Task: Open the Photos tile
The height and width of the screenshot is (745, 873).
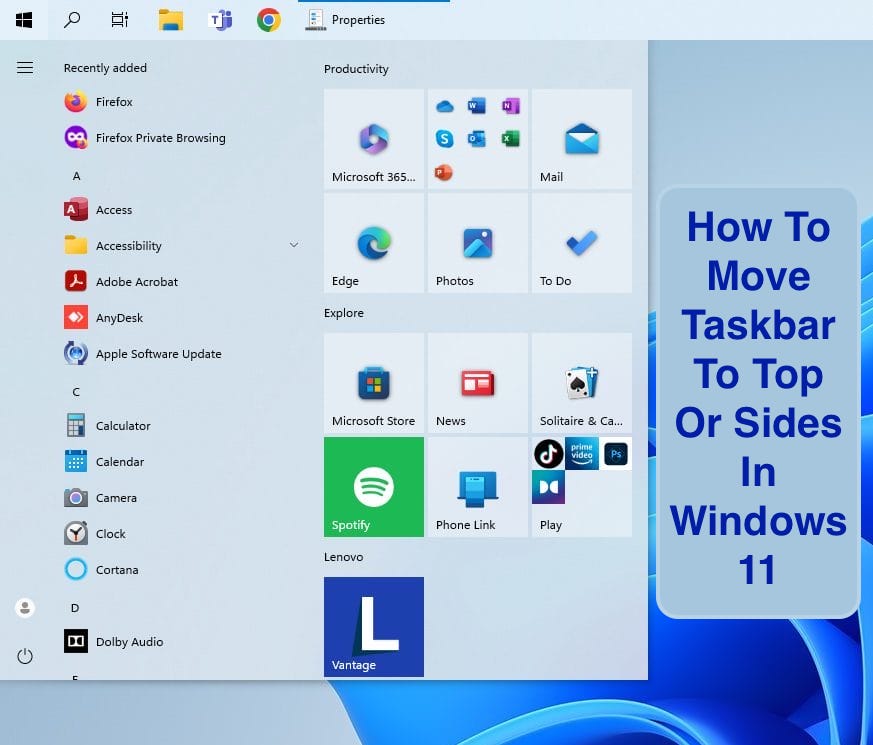Action: pos(478,243)
